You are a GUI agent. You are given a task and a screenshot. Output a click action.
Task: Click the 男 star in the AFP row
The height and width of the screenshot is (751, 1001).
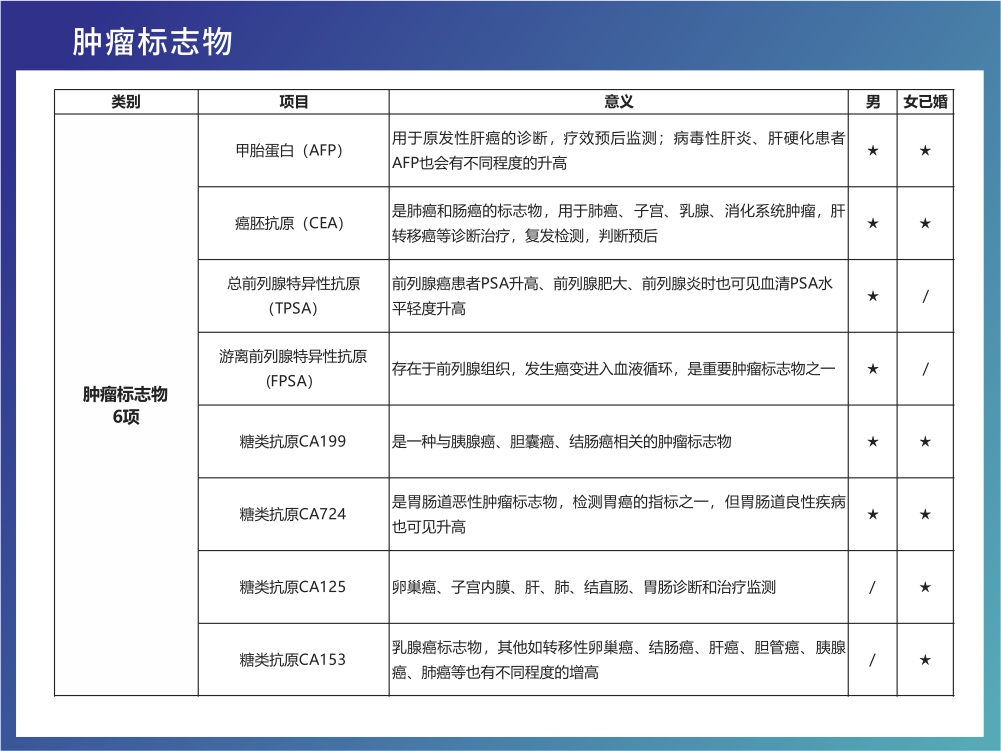[873, 151]
